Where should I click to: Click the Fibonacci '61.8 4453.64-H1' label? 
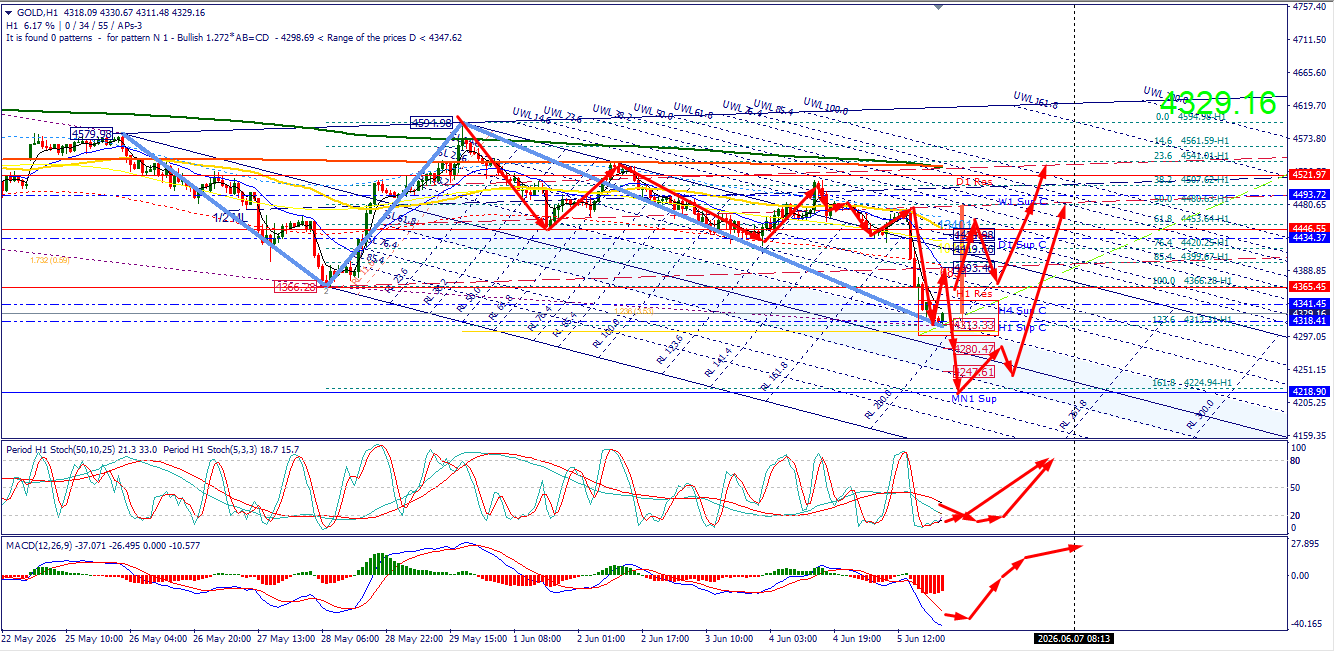coord(1192,218)
